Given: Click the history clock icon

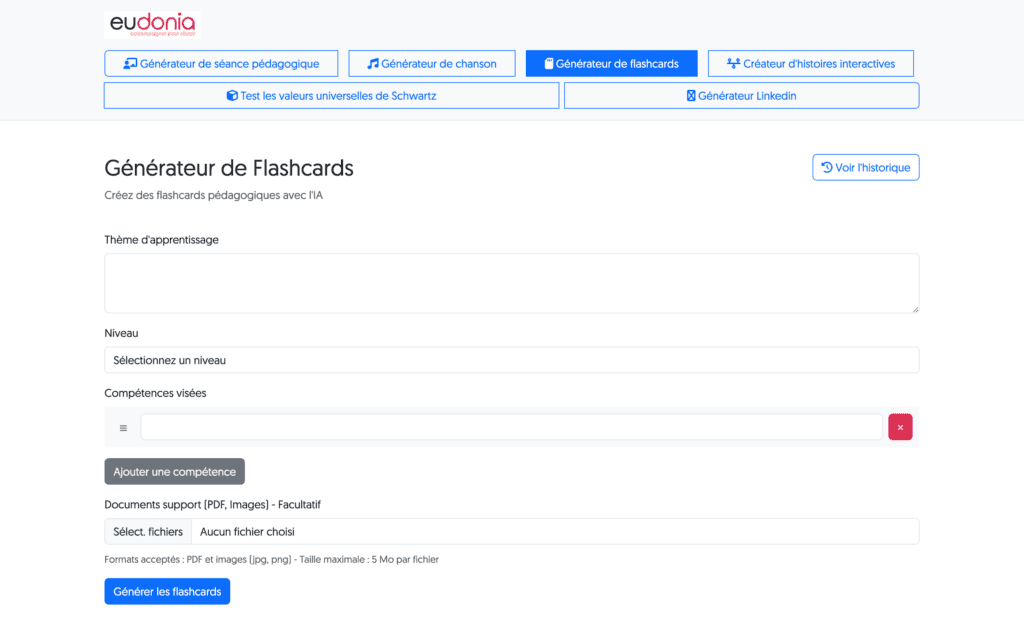Looking at the screenshot, I should point(827,168).
